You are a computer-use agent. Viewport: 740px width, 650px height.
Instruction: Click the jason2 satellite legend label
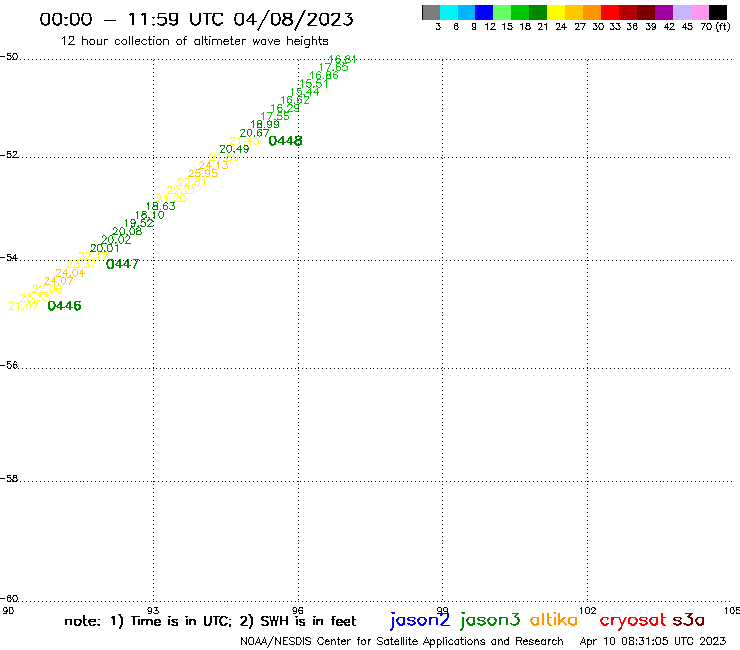coord(420,620)
